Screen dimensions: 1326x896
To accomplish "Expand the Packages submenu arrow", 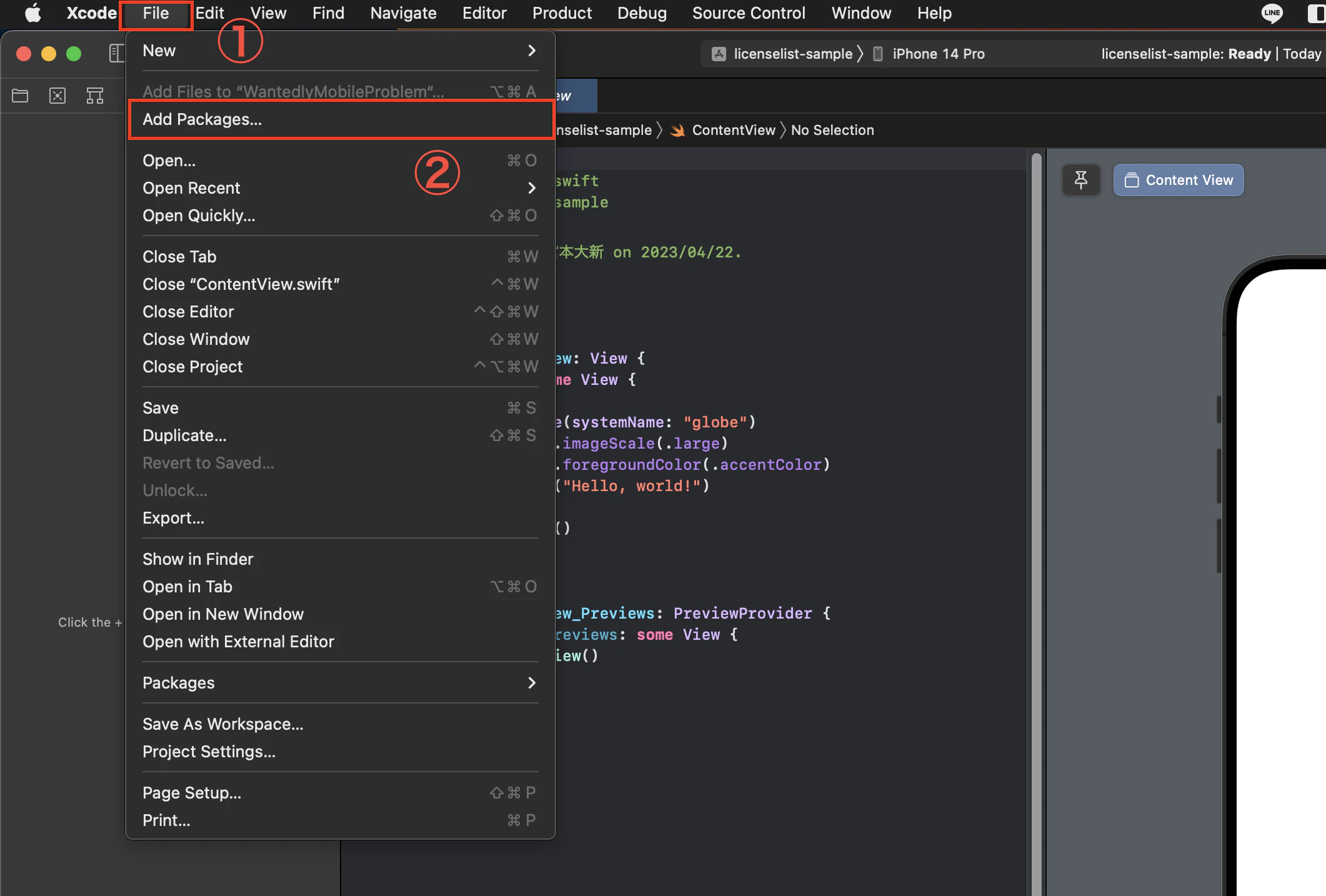I will pyautogui.click(x=532, y=683).
